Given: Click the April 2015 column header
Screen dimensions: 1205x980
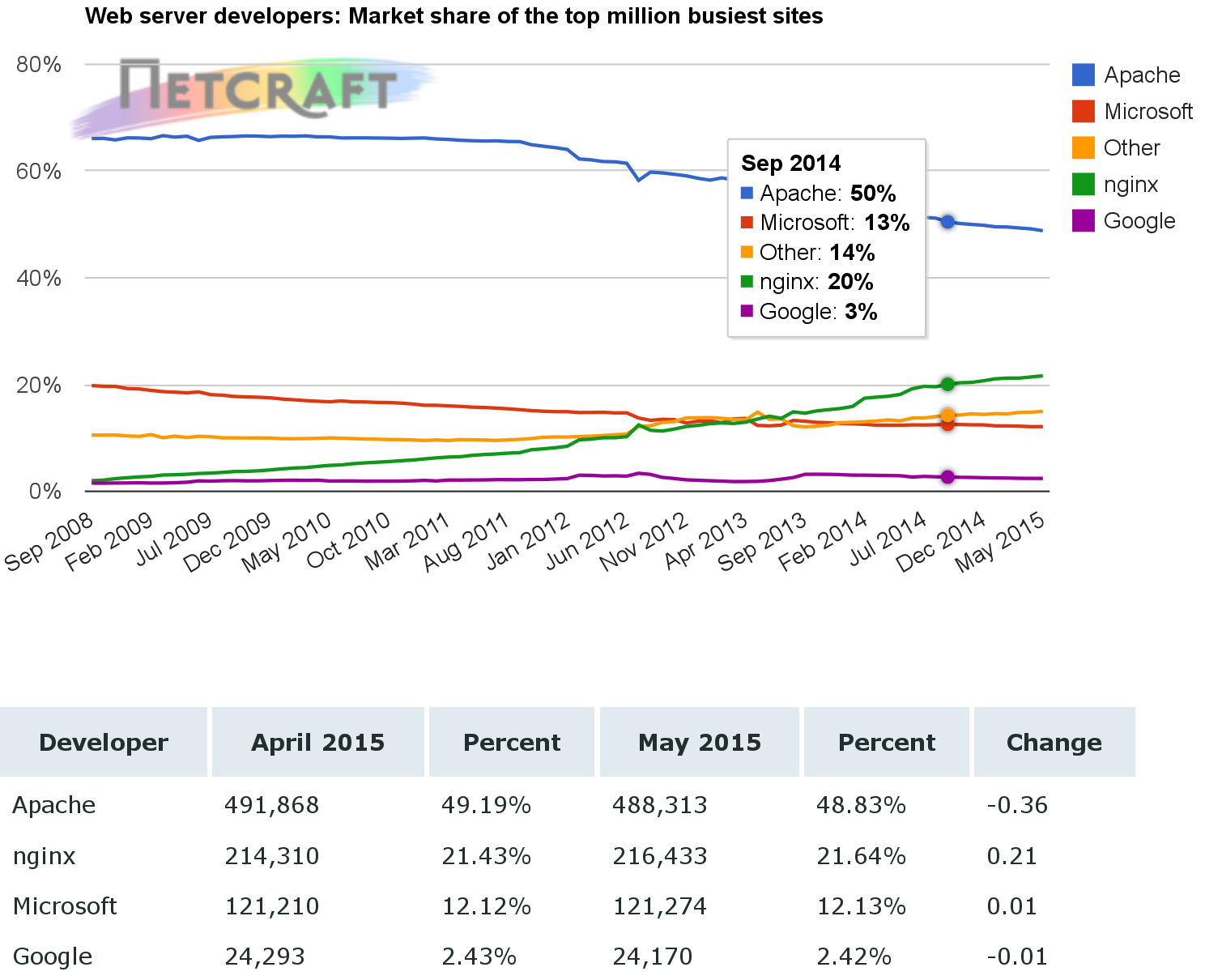Looking at the screenshot, I should tap(317, 742).
